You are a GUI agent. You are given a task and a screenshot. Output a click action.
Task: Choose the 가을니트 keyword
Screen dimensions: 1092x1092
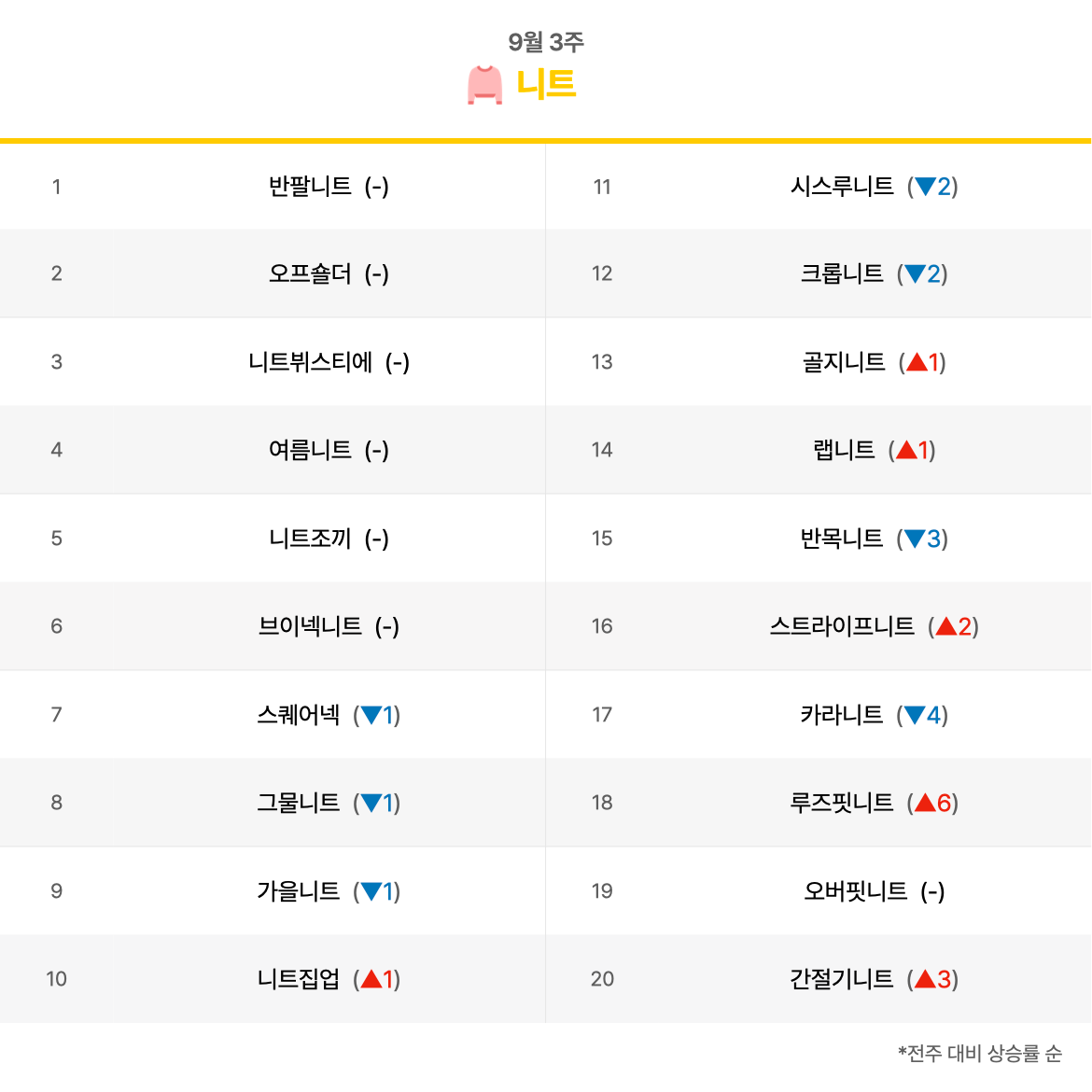[x=298, y=890]
